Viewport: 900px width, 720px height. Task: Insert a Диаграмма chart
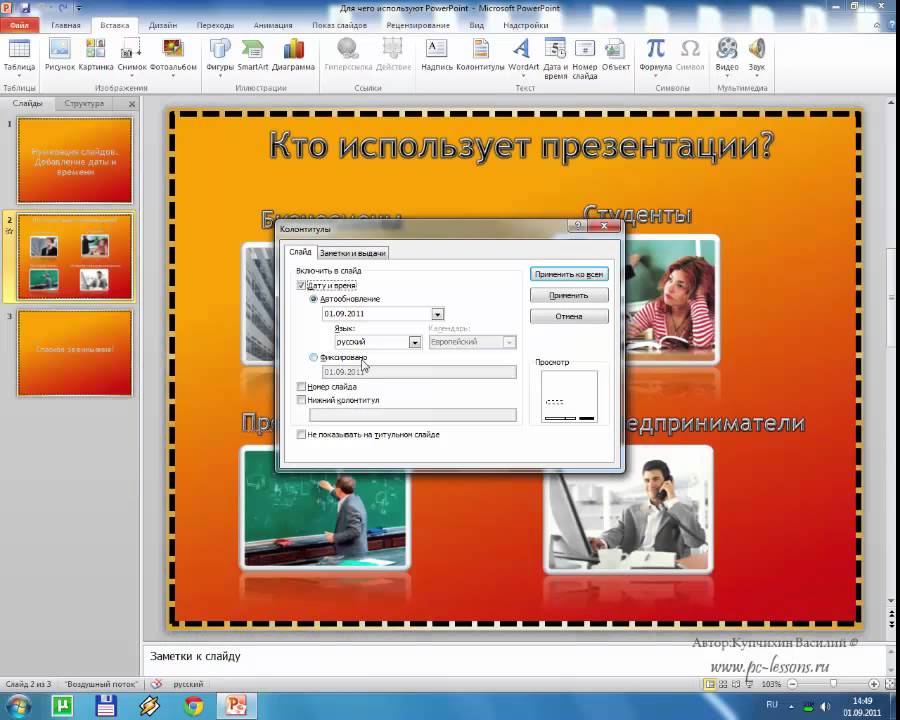[293, 49]
